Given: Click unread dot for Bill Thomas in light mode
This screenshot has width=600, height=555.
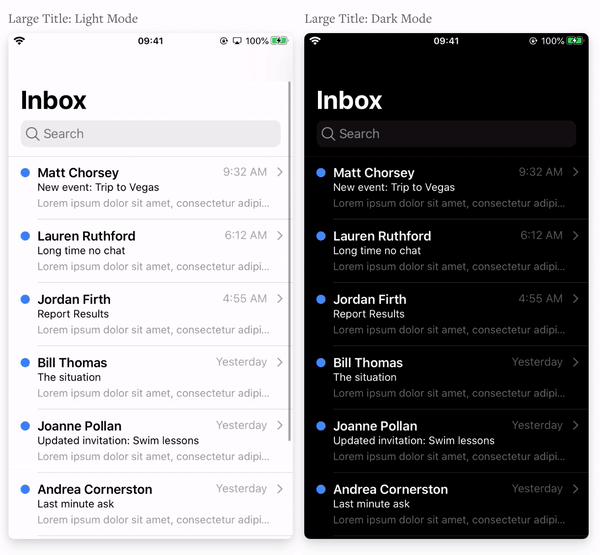Looking at the screenshot, I should pyautogui.click(x=25, y=362).
